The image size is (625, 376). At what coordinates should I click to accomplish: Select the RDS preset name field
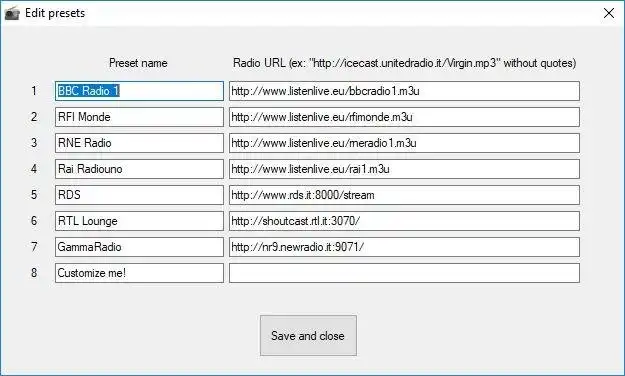coord(139,195)
